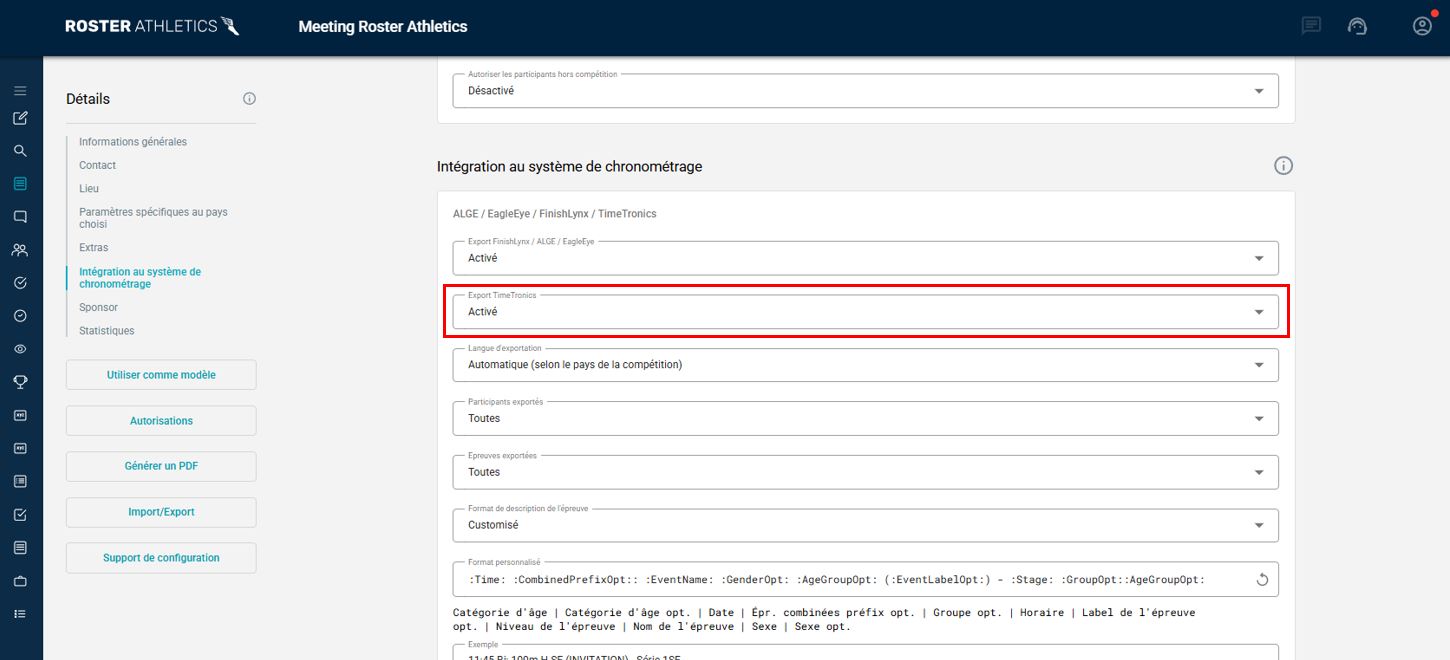
Task: Open messages icon in top bar
Action: [1311, 27]
